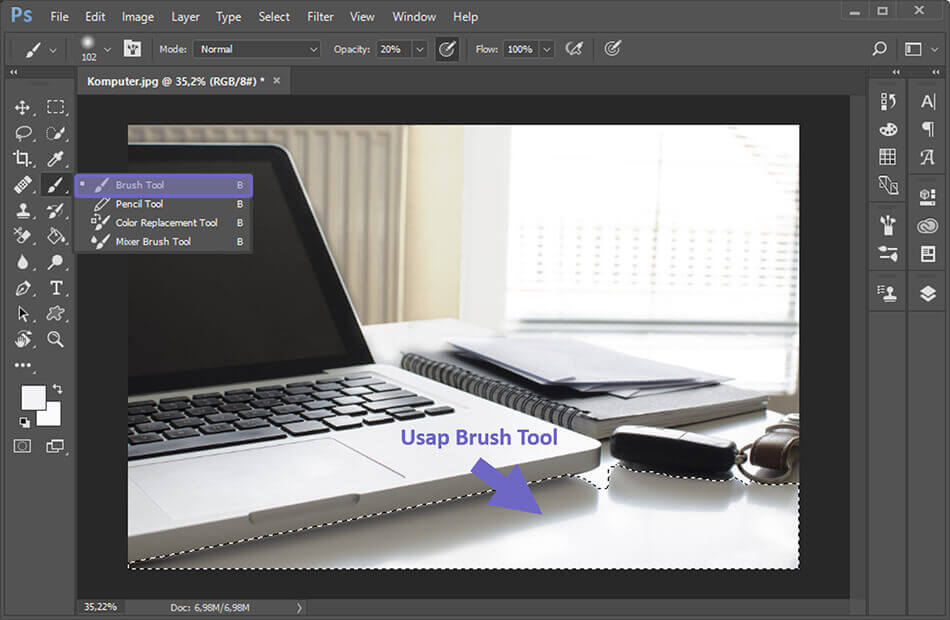
Task: Open the Mode Normal dropdown
Action: pos(257,49)
